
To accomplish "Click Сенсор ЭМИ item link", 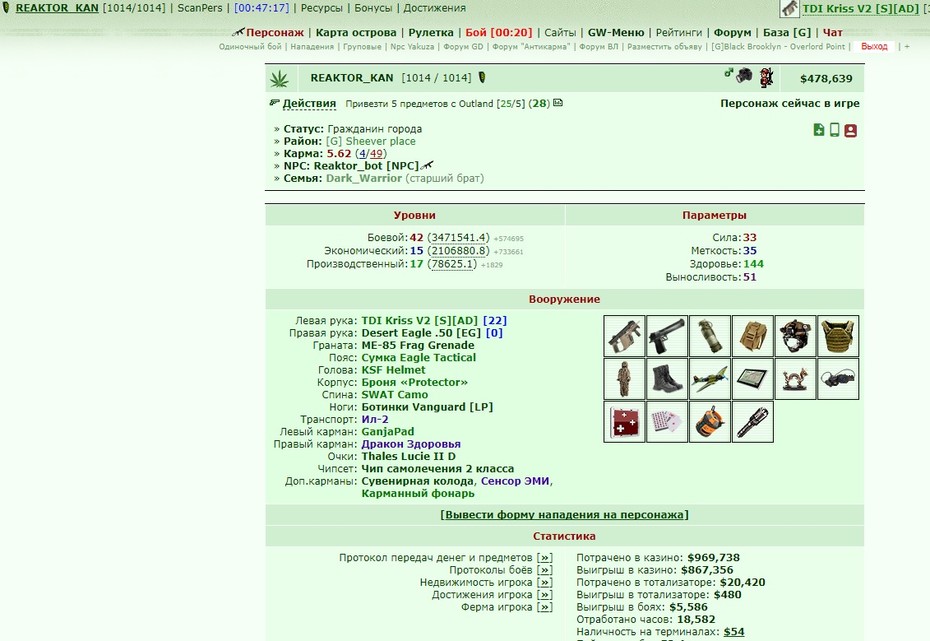I will [x=515, y=481].
